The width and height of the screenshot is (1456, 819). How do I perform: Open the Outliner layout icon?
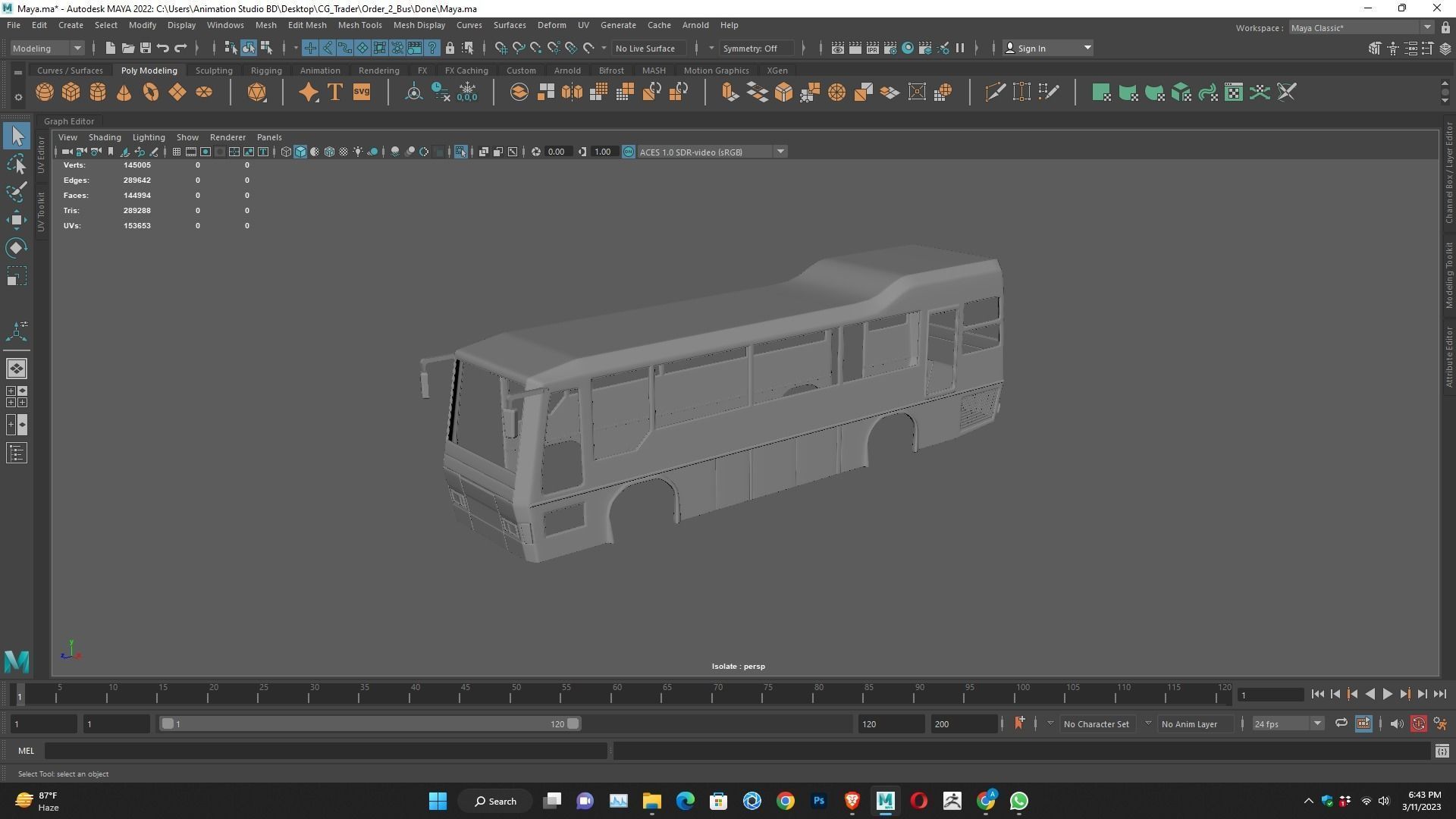coord(17,453)
